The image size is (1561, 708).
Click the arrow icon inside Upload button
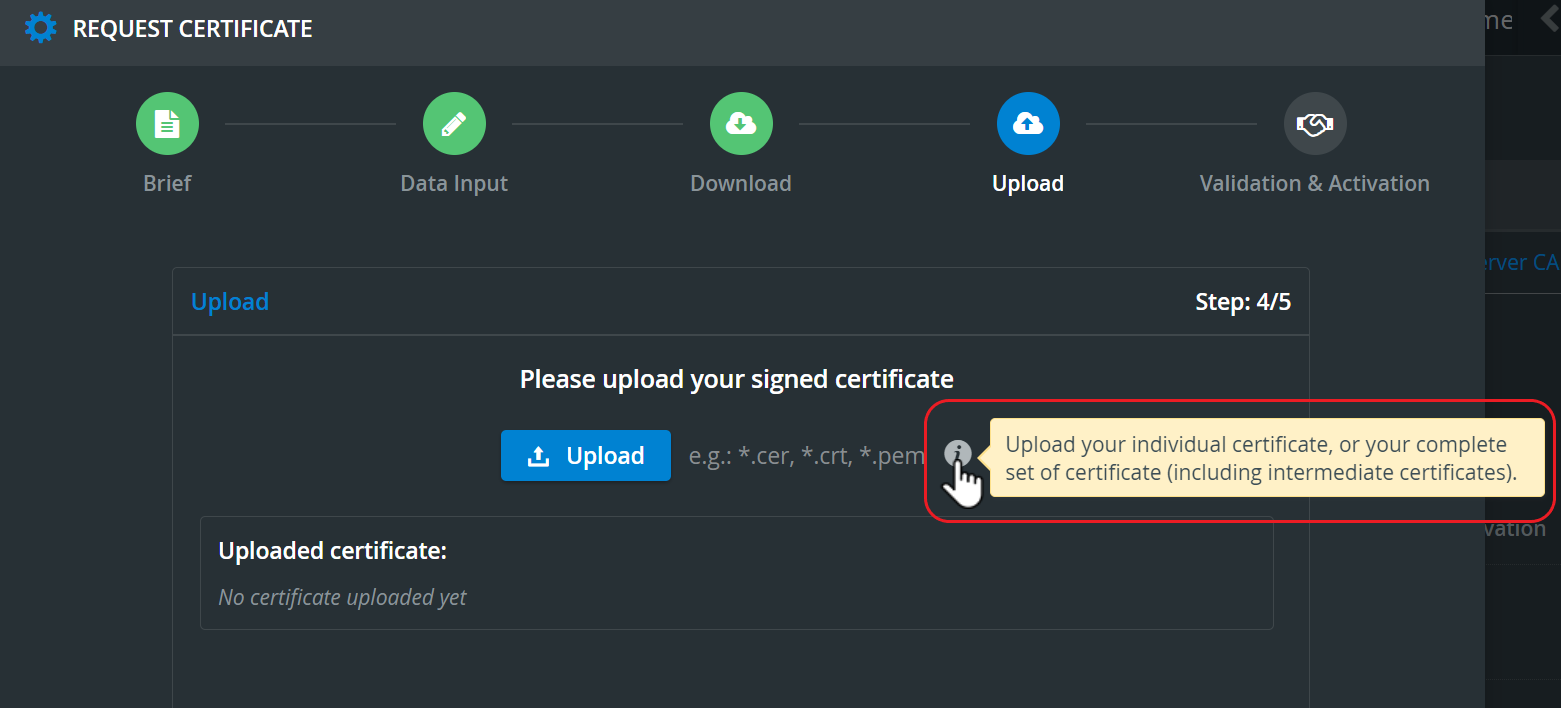pos(539,456)
